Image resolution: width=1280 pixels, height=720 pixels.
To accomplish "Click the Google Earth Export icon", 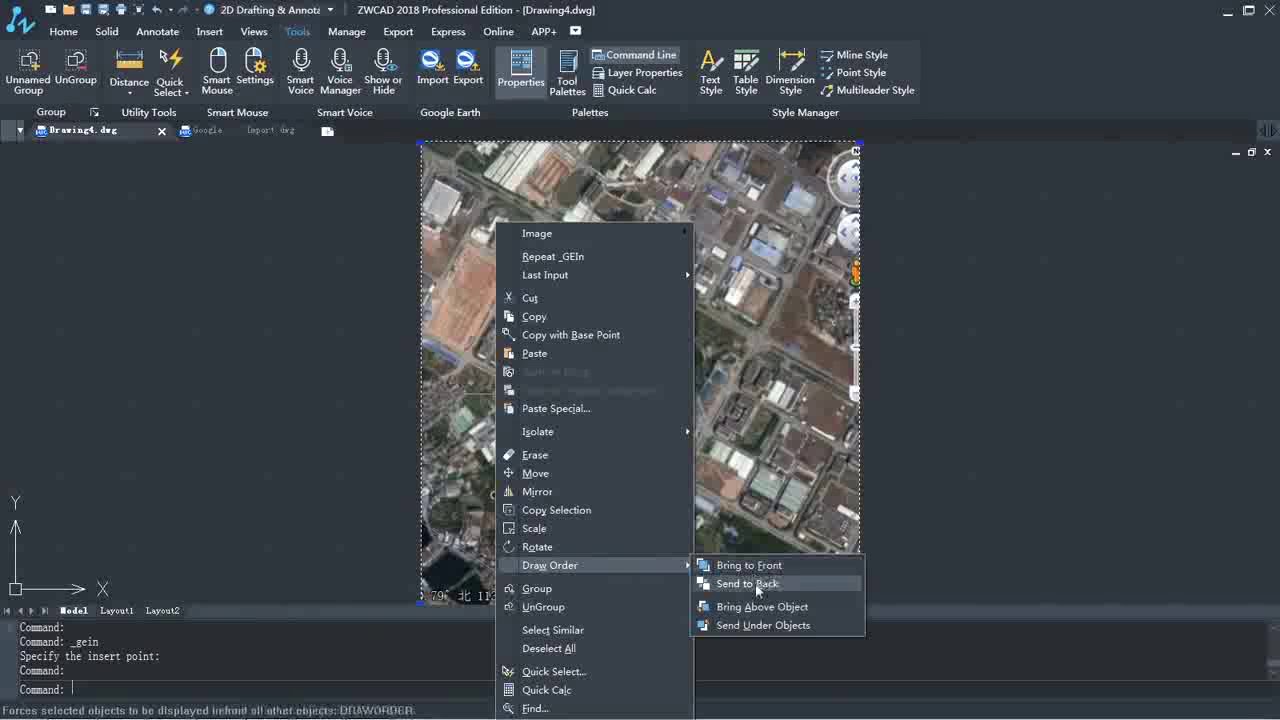I will coord(468,68).
